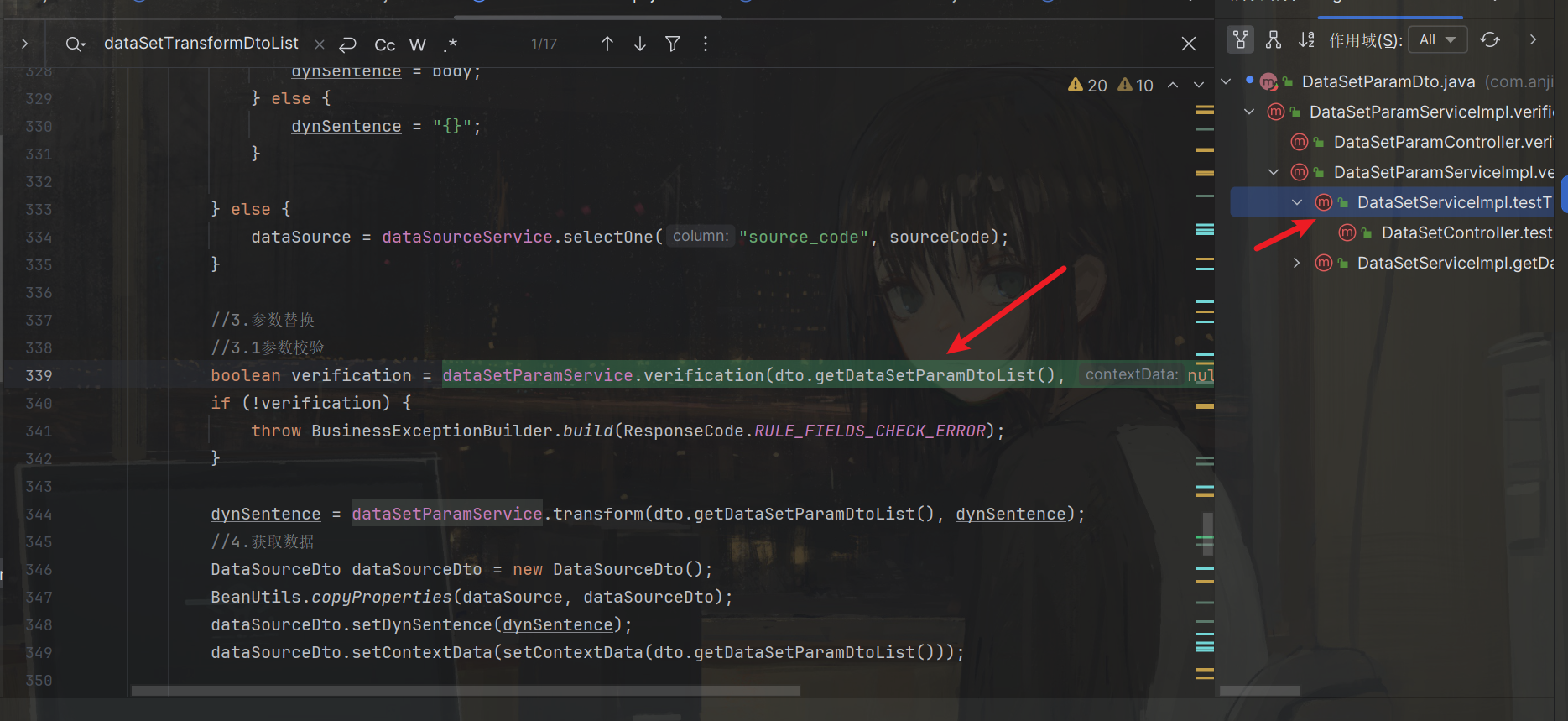1568x721 pixels.
Task: Select DataSetServiceImpl.testT entry
Action: point(1454,202)
